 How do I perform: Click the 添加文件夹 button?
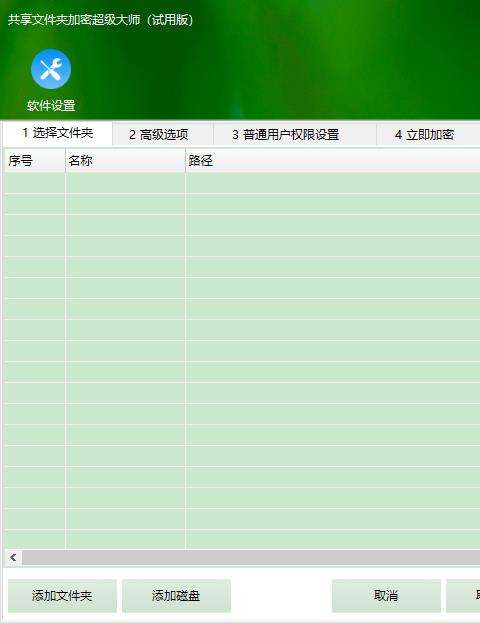62,596
